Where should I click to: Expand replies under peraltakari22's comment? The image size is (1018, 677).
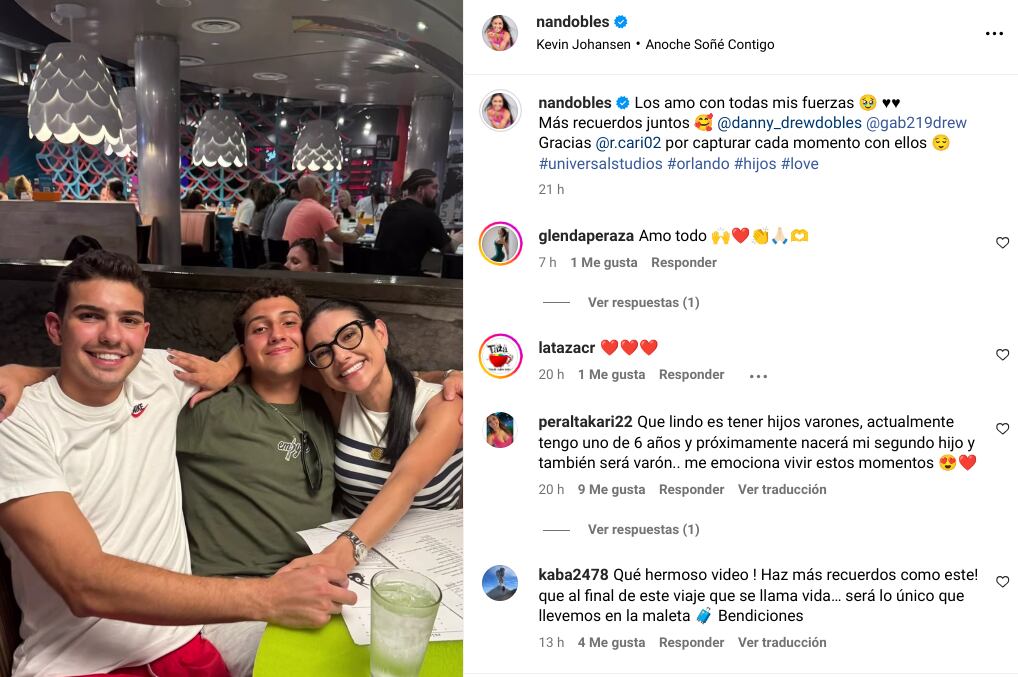click(643, 530)
